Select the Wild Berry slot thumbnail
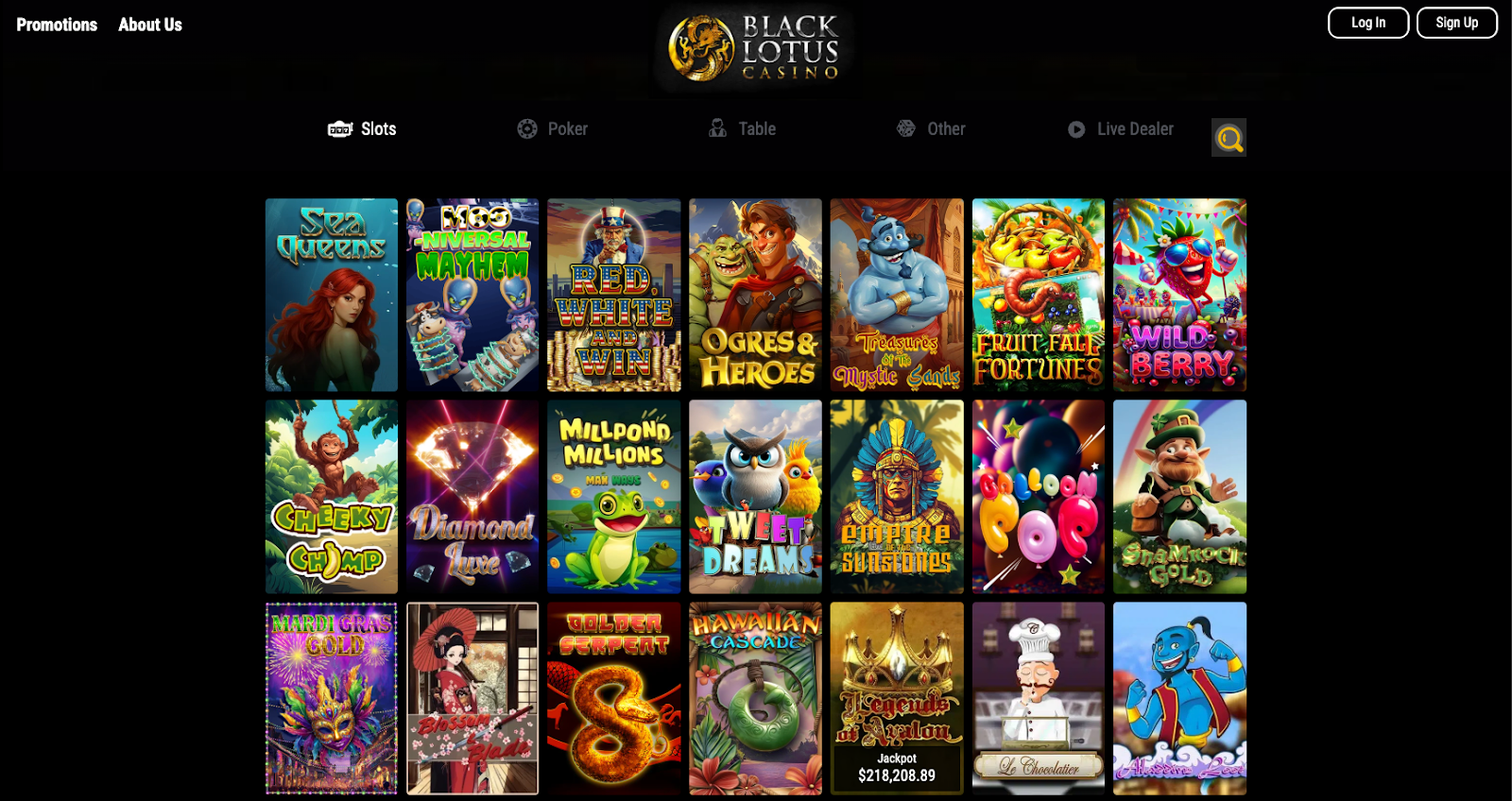The image size is (1512, 801). pyautogui.click(x=1179, y=295)
